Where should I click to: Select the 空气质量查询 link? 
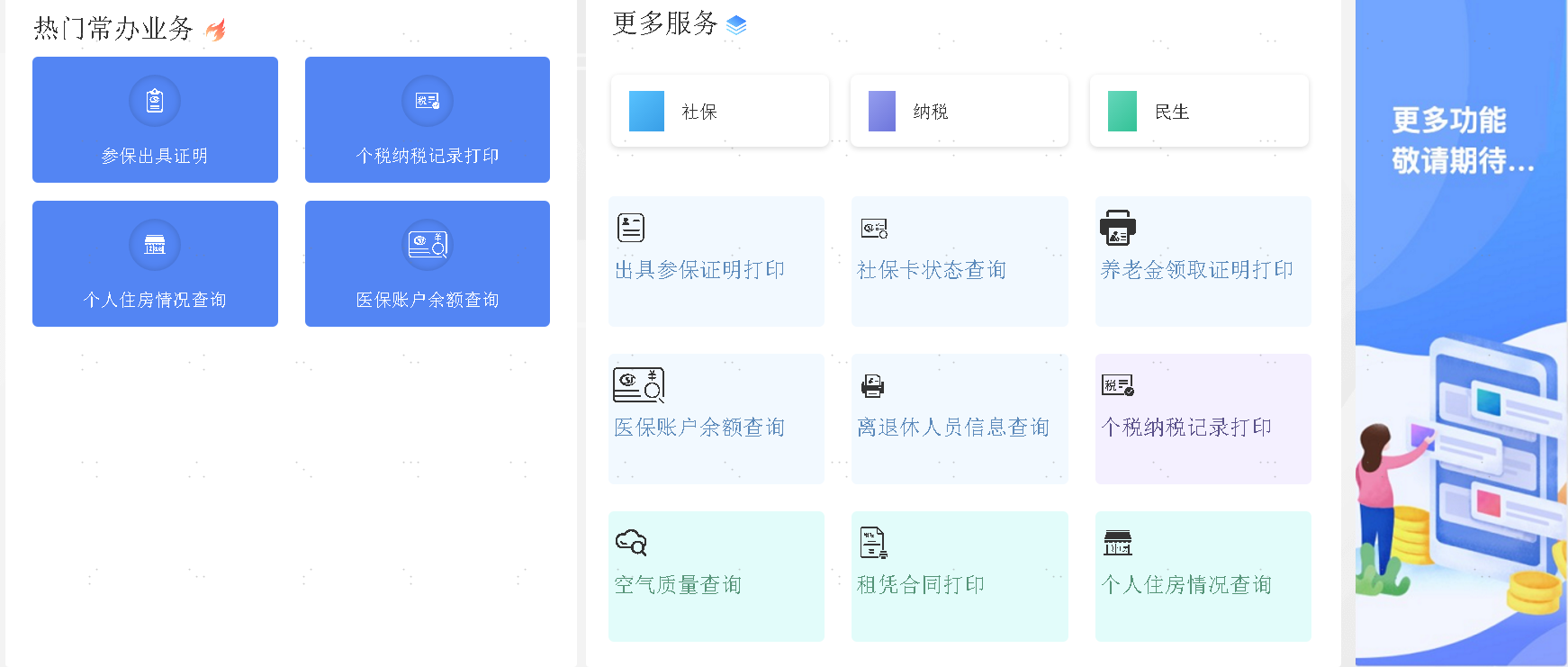(x=678, y=585)
